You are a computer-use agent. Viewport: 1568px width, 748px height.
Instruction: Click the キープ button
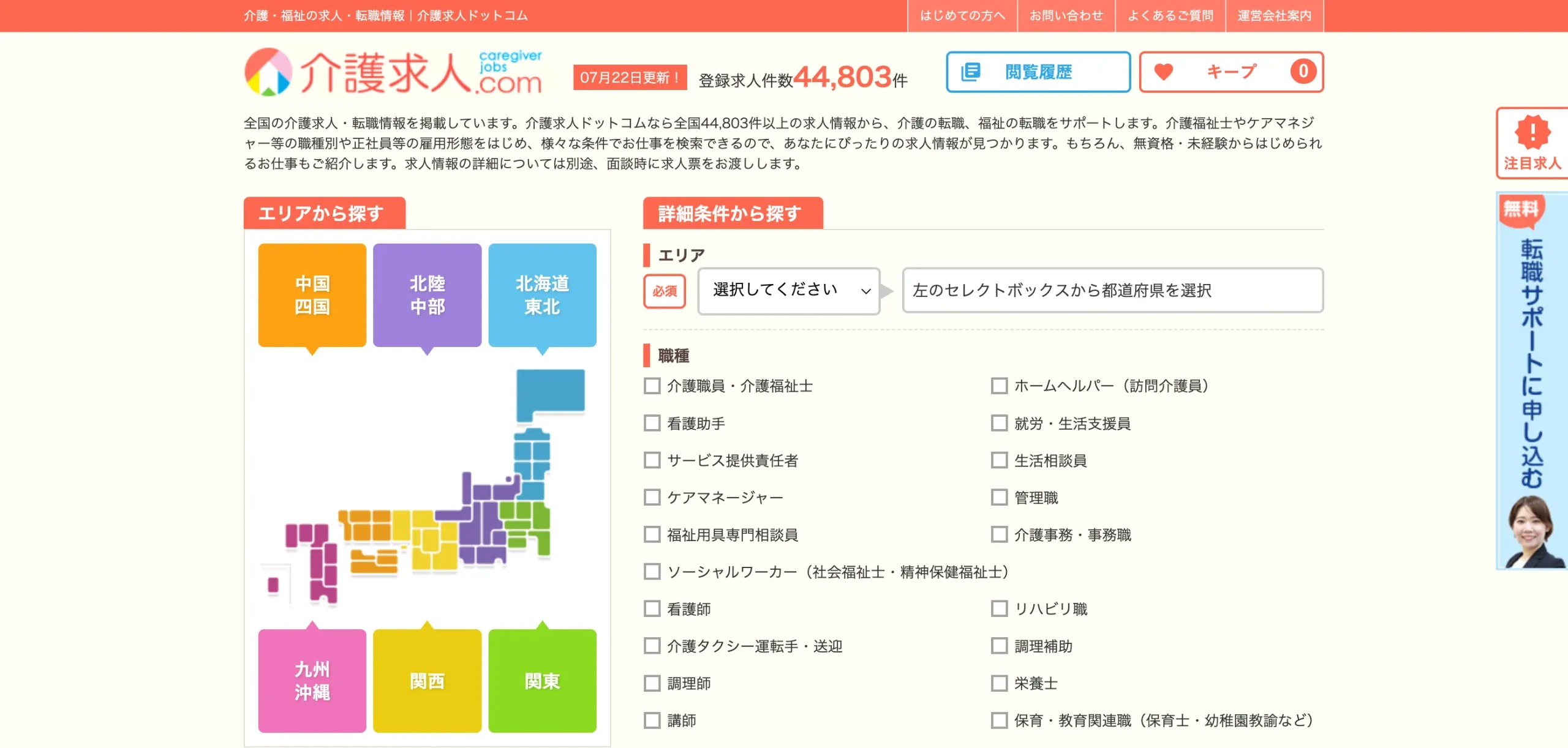pyautogui.click(x=1231, y=72)
